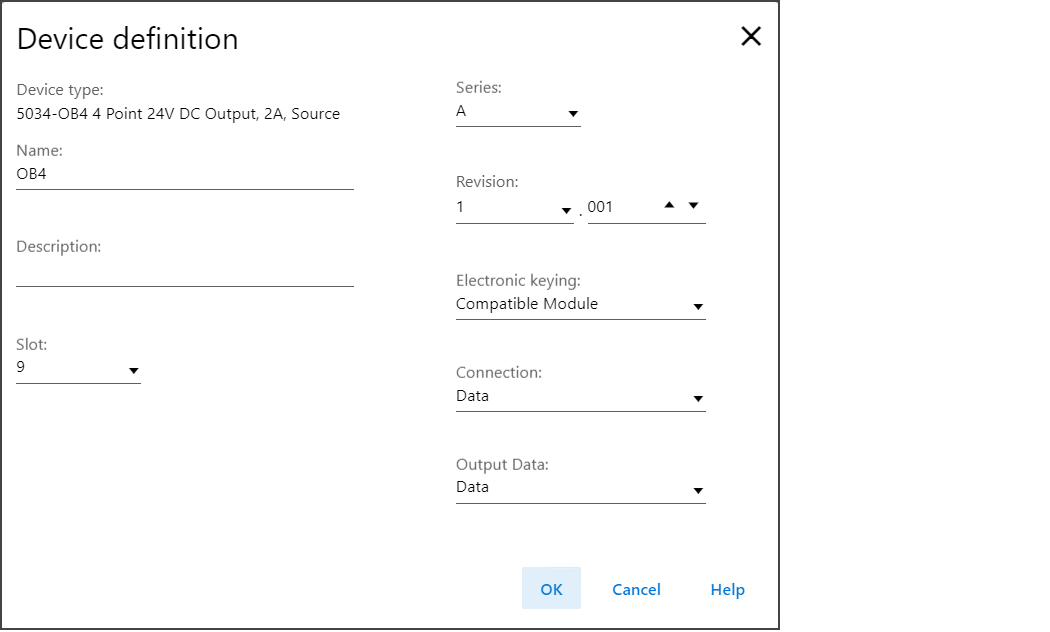Click the Revision label
1050x632 pixels.
[487, 182]
